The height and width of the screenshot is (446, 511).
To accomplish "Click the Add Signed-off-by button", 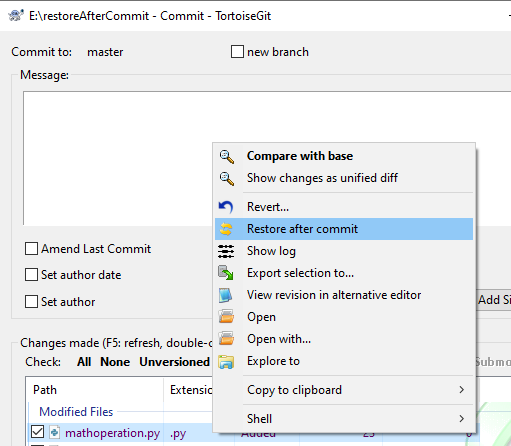I will pos(494,300).
